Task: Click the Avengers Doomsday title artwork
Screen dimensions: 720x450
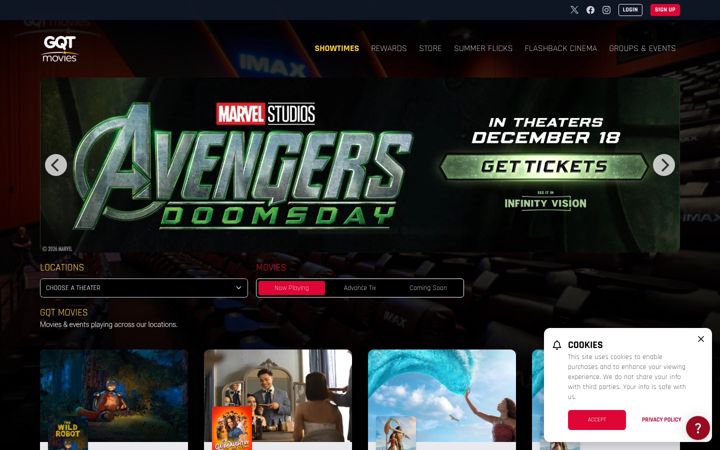Action: coord(243,168)
